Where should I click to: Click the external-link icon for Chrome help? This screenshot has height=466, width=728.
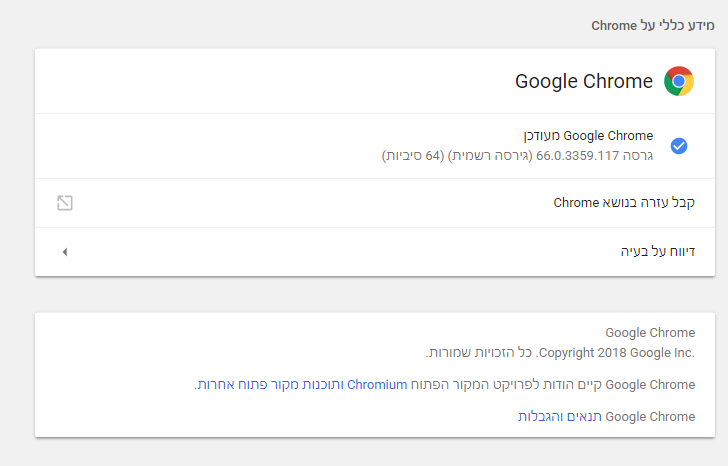coord(65,203)
